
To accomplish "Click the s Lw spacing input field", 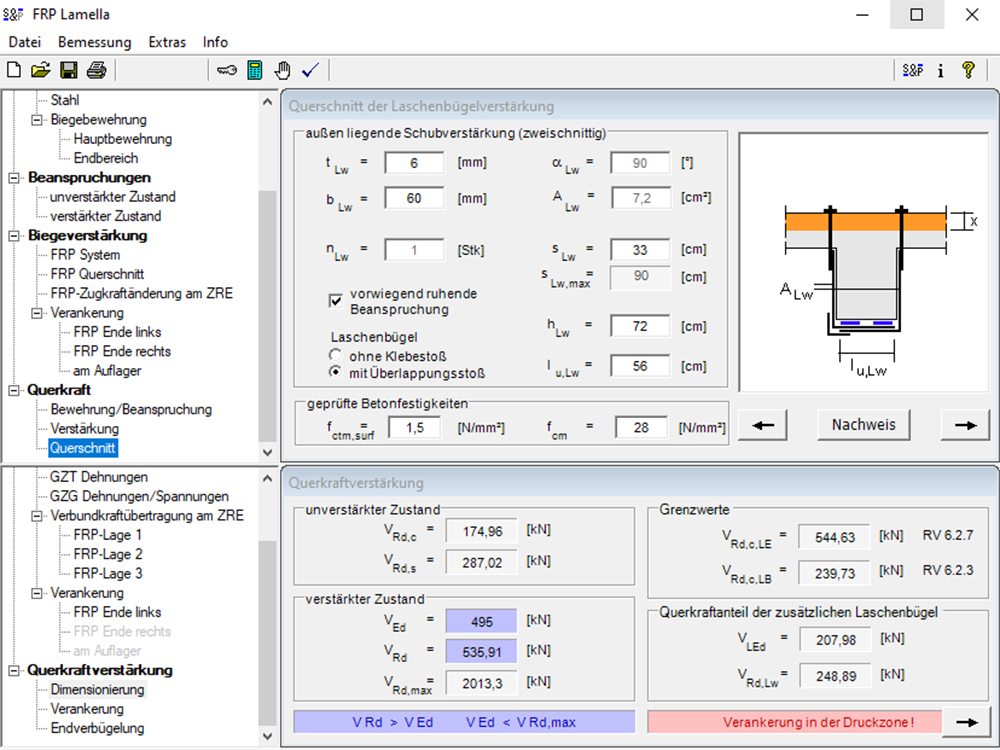I will [x=640, y=250].
